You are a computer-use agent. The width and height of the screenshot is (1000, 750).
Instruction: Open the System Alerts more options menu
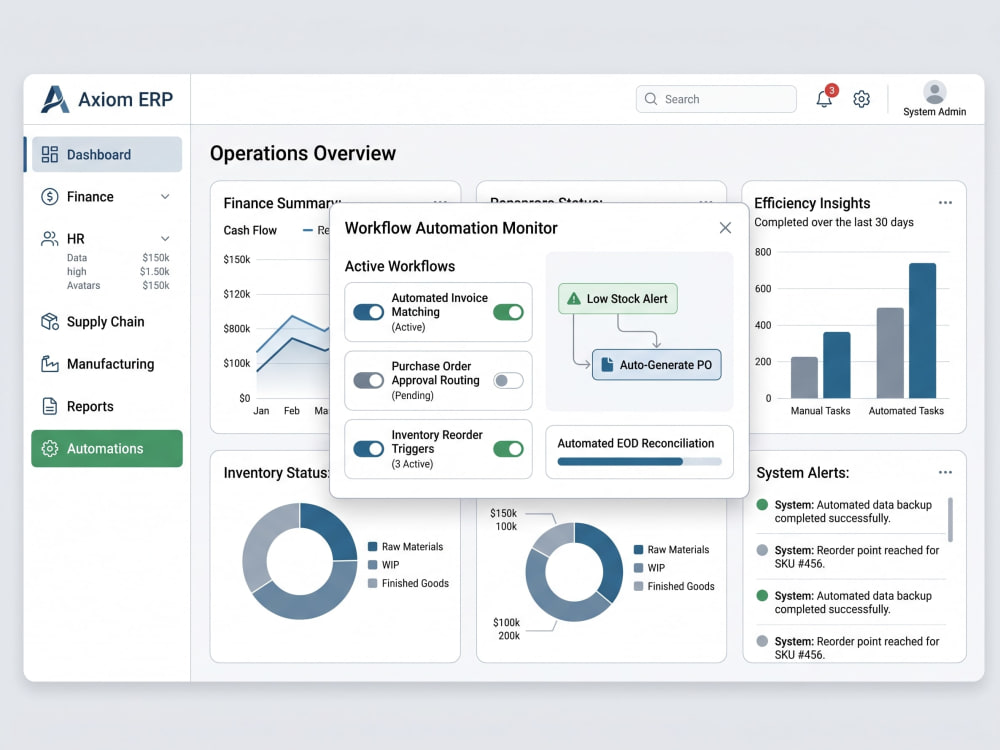click(945, 473)
